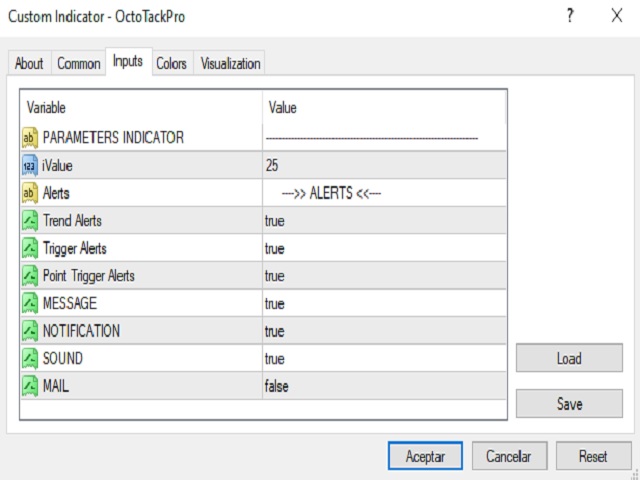Select the Point Trigger Alerts value true
The width and height of the screenshot is (640, 480).
(384, 276)
